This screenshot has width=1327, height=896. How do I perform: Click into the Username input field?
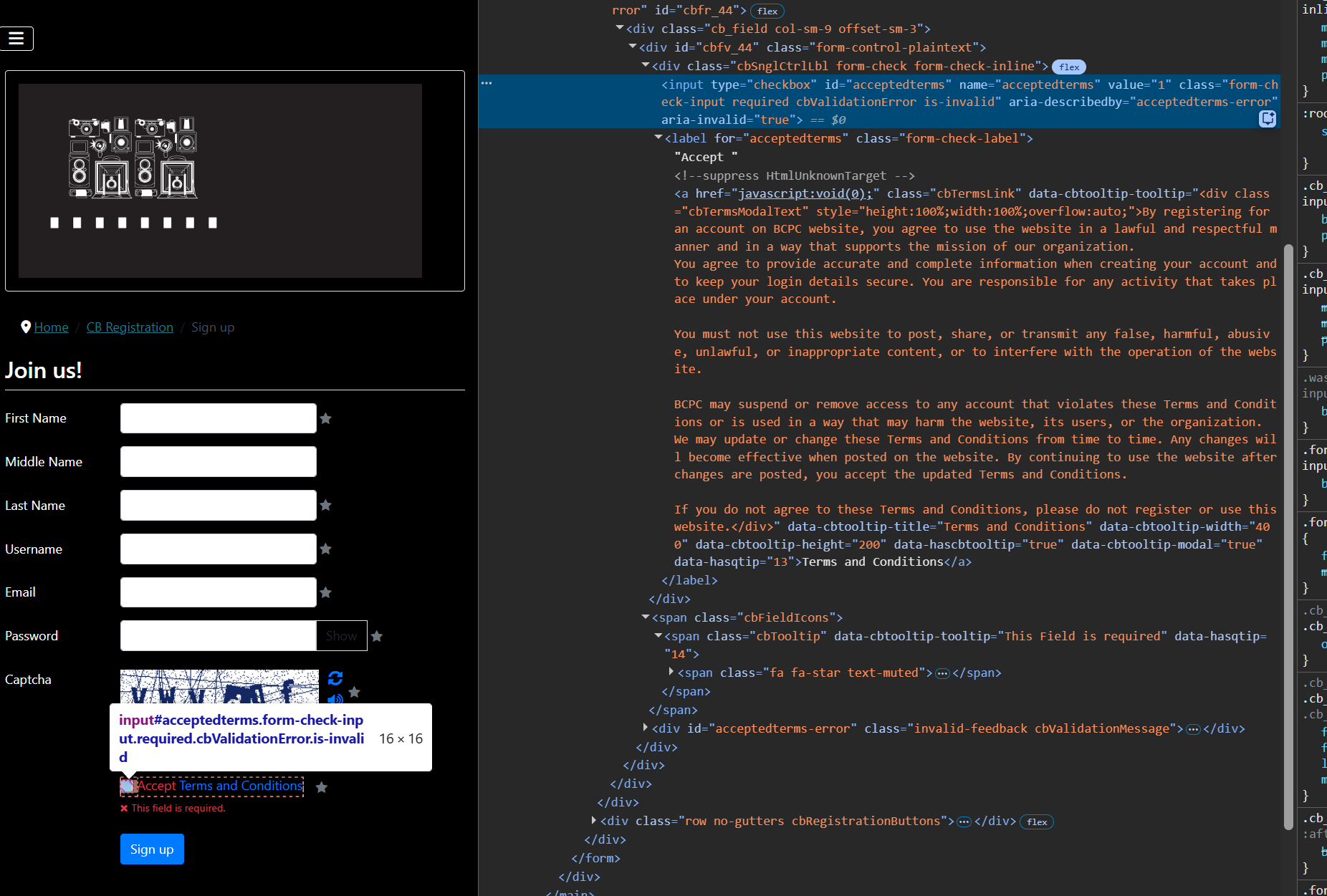pyautogui.click(x=219, y=549)
